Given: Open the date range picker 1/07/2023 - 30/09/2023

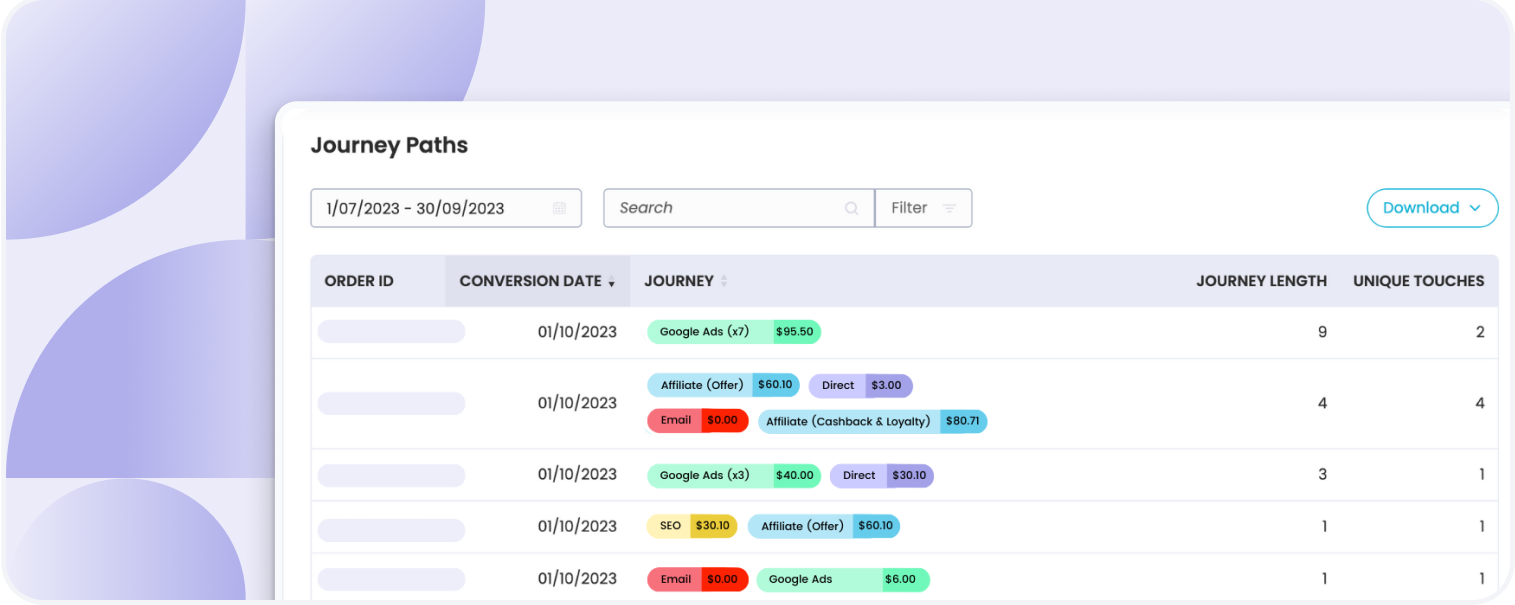Looking at the screenshot, I should tap(430, 208).
